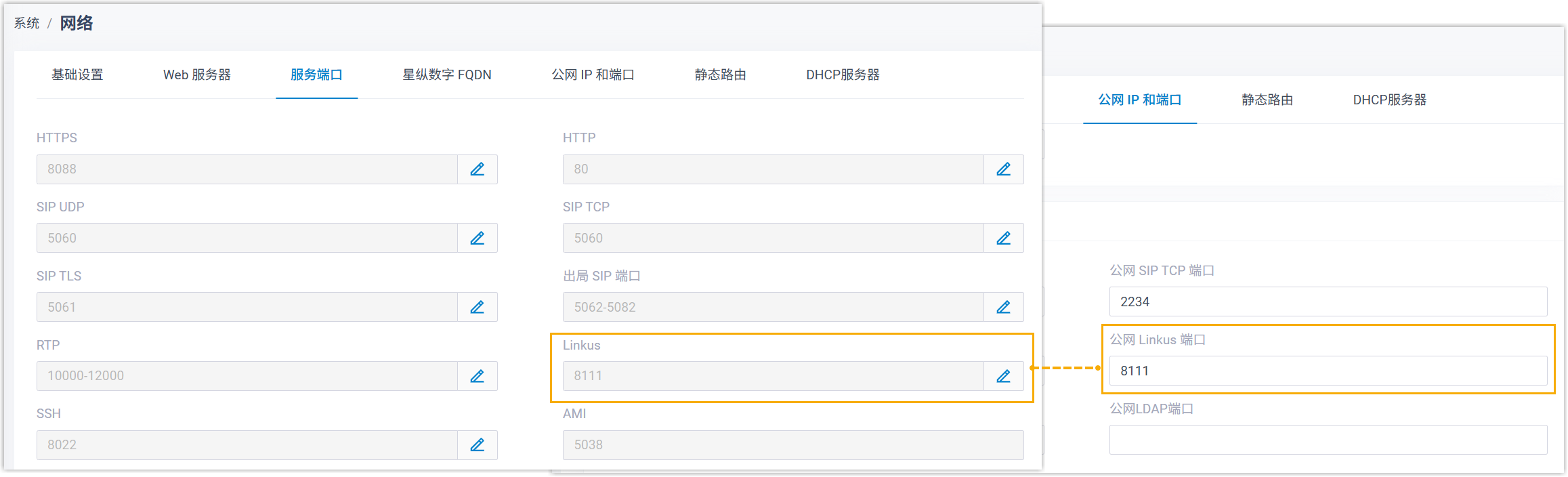Edit the SIP TCP port

[1003, 239]
